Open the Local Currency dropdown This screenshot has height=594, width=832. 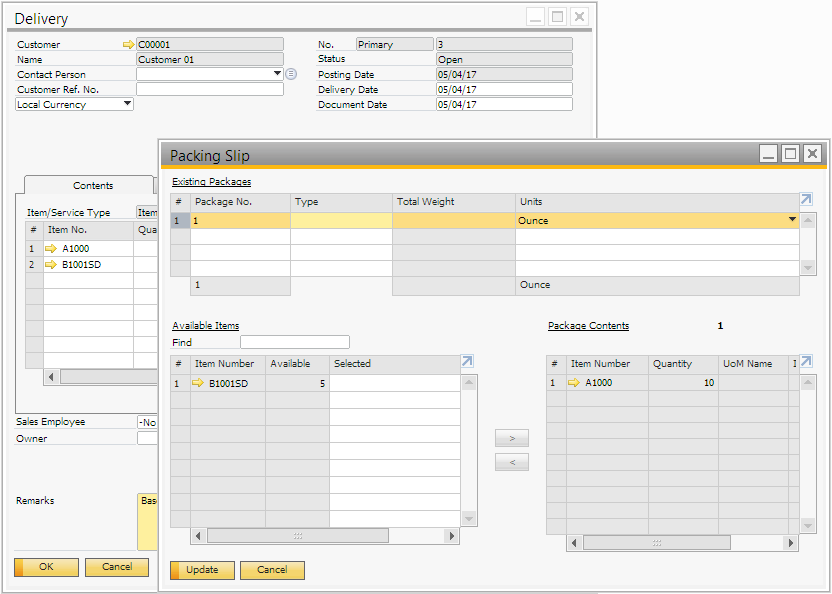pyautogui.click(x=127, y=104)
